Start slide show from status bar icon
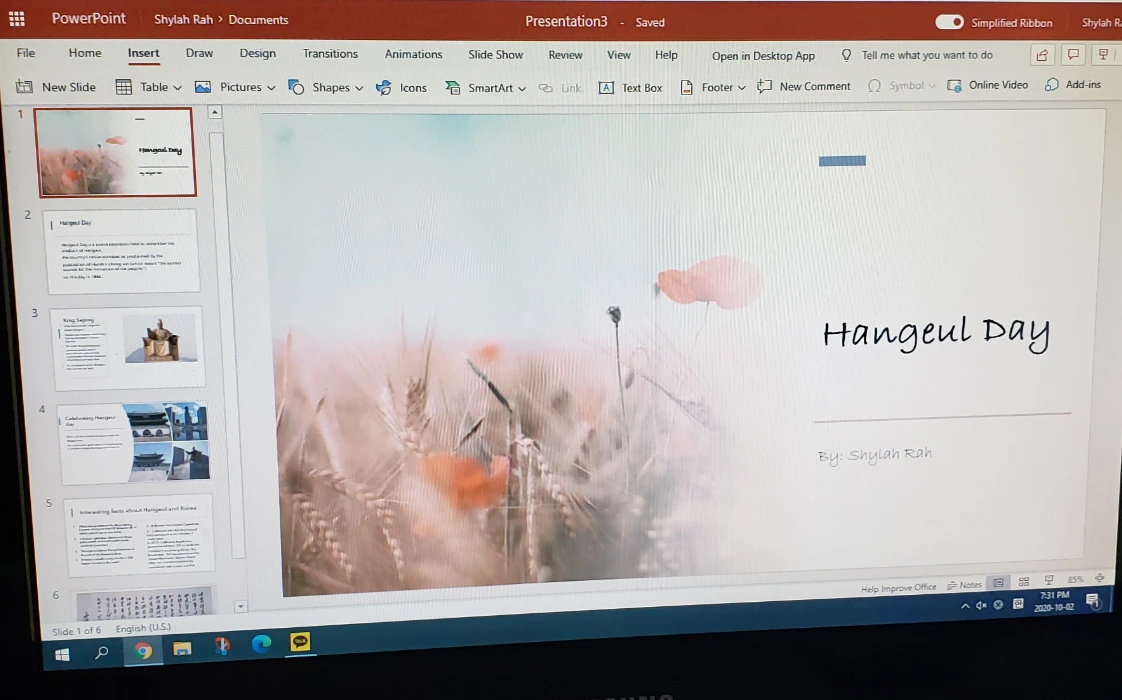The width and height of the screenshot is (1122, 700). click(x=1049, y=580)
